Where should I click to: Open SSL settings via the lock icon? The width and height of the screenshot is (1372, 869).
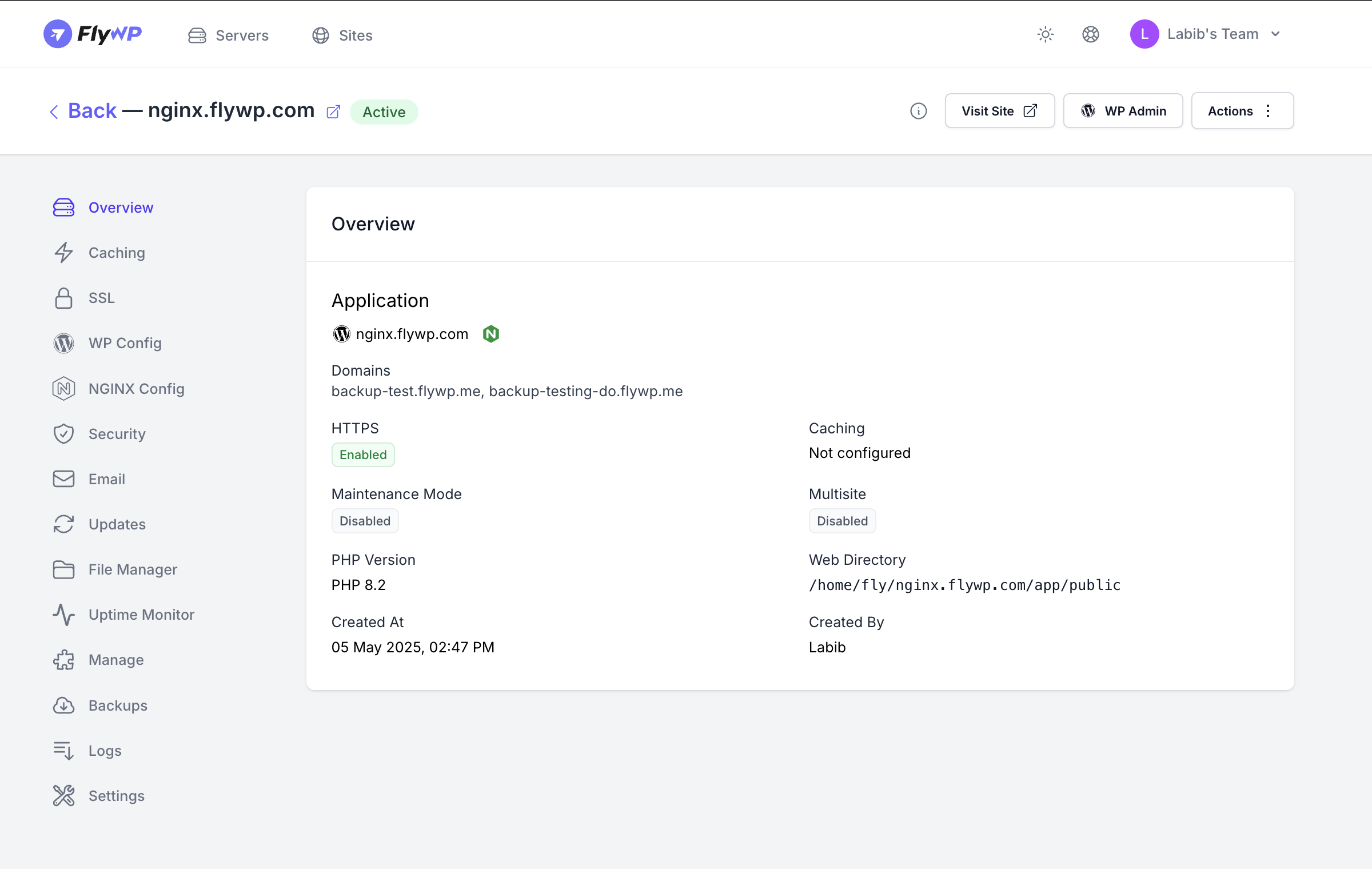click(x=63, y=298)
